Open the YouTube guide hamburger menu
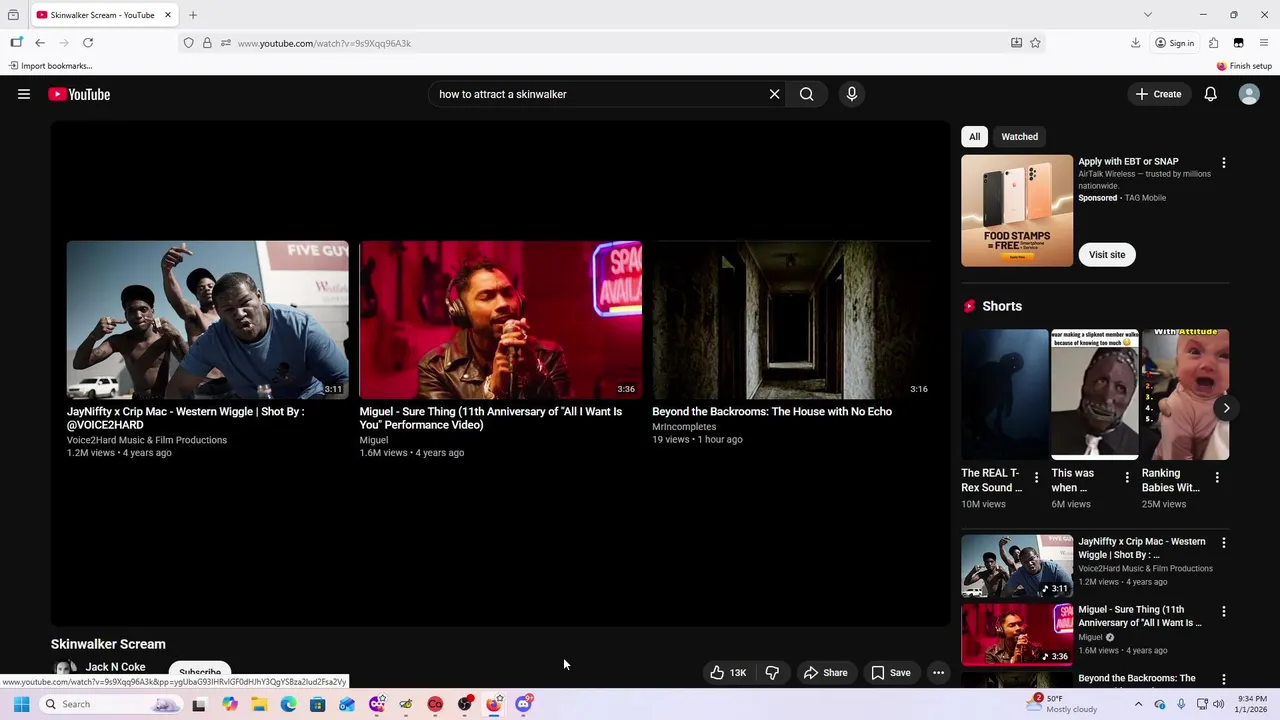Screen dimensions: 1280x720 coord(24,94)
